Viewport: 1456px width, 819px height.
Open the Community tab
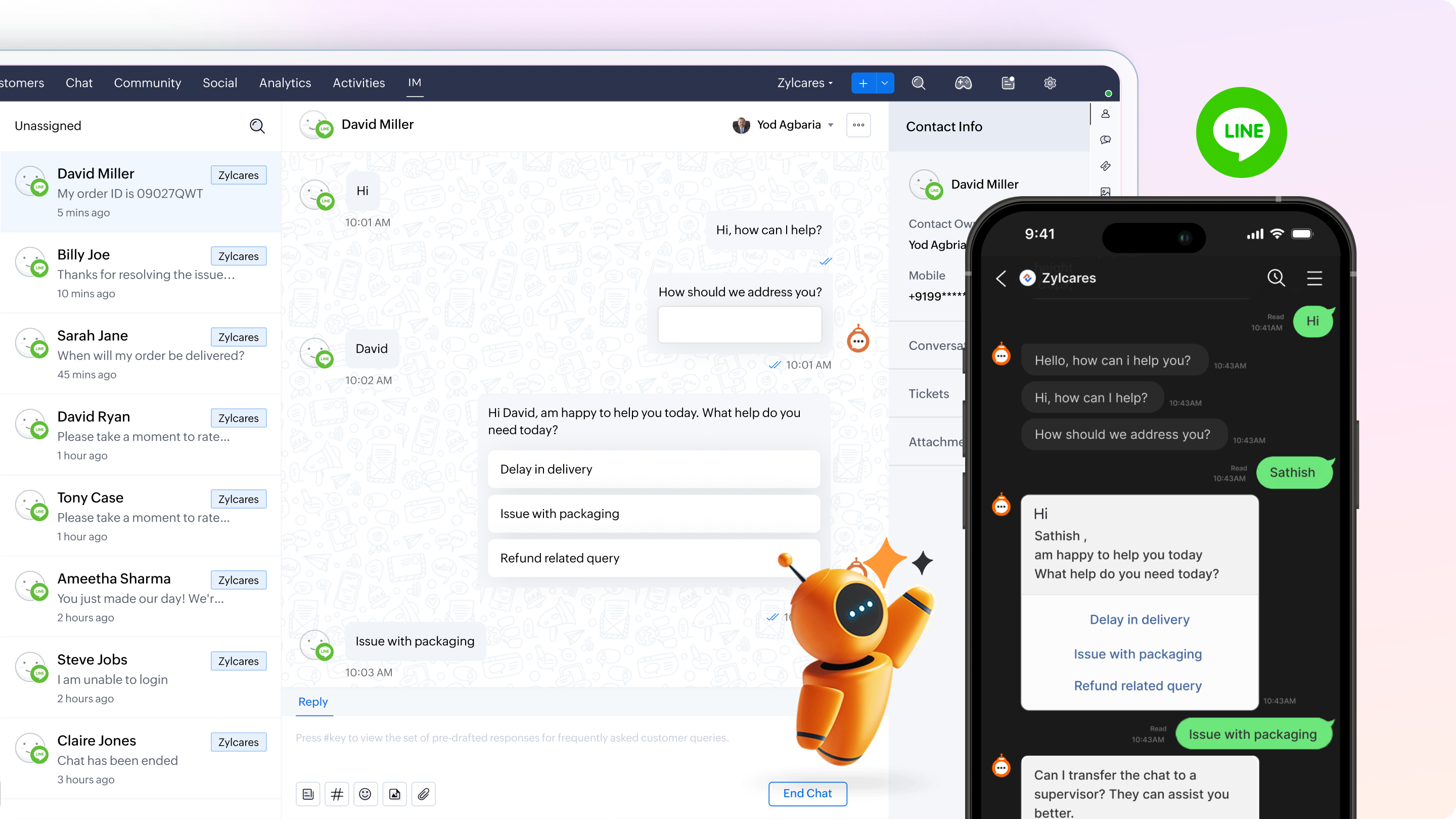pos(148,83)
